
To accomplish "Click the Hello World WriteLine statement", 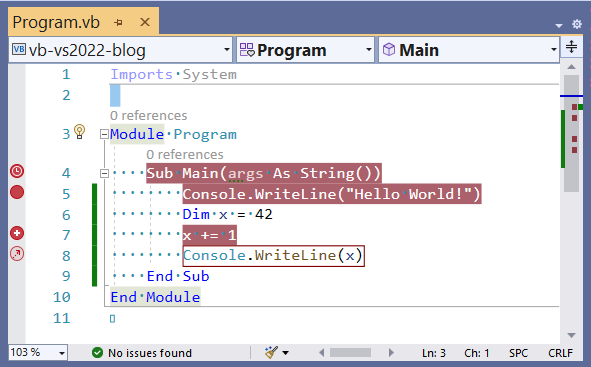I will point(332,194).
